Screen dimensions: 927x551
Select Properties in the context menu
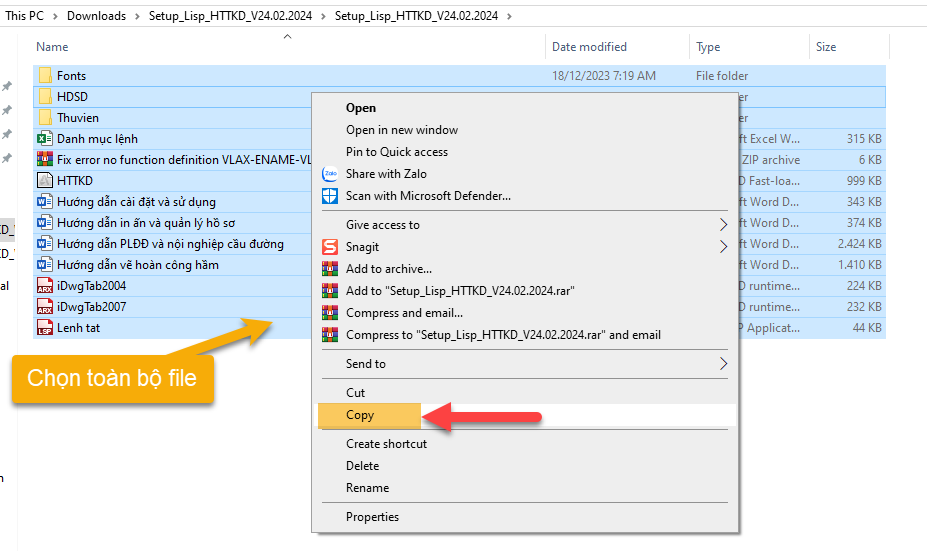372,517
